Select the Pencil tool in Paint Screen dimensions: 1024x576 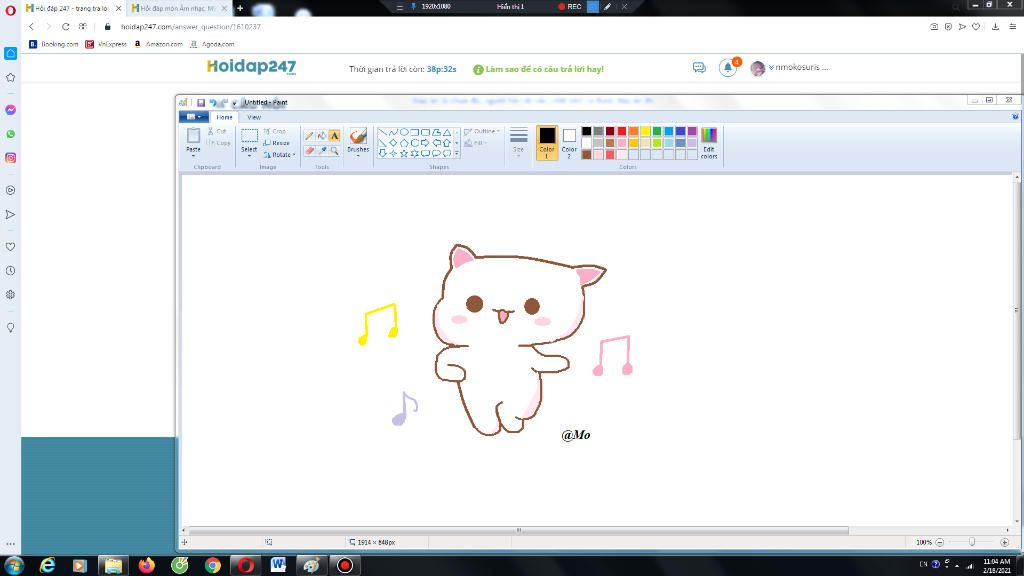click(309, 136)
